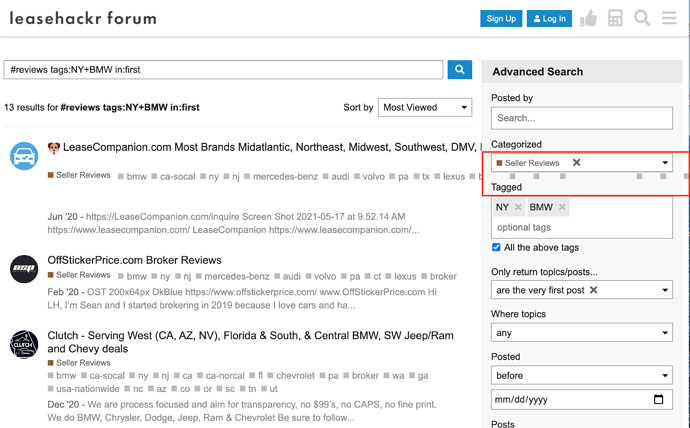Click lexus tag under OffStickerPrice

coord(400,276)
